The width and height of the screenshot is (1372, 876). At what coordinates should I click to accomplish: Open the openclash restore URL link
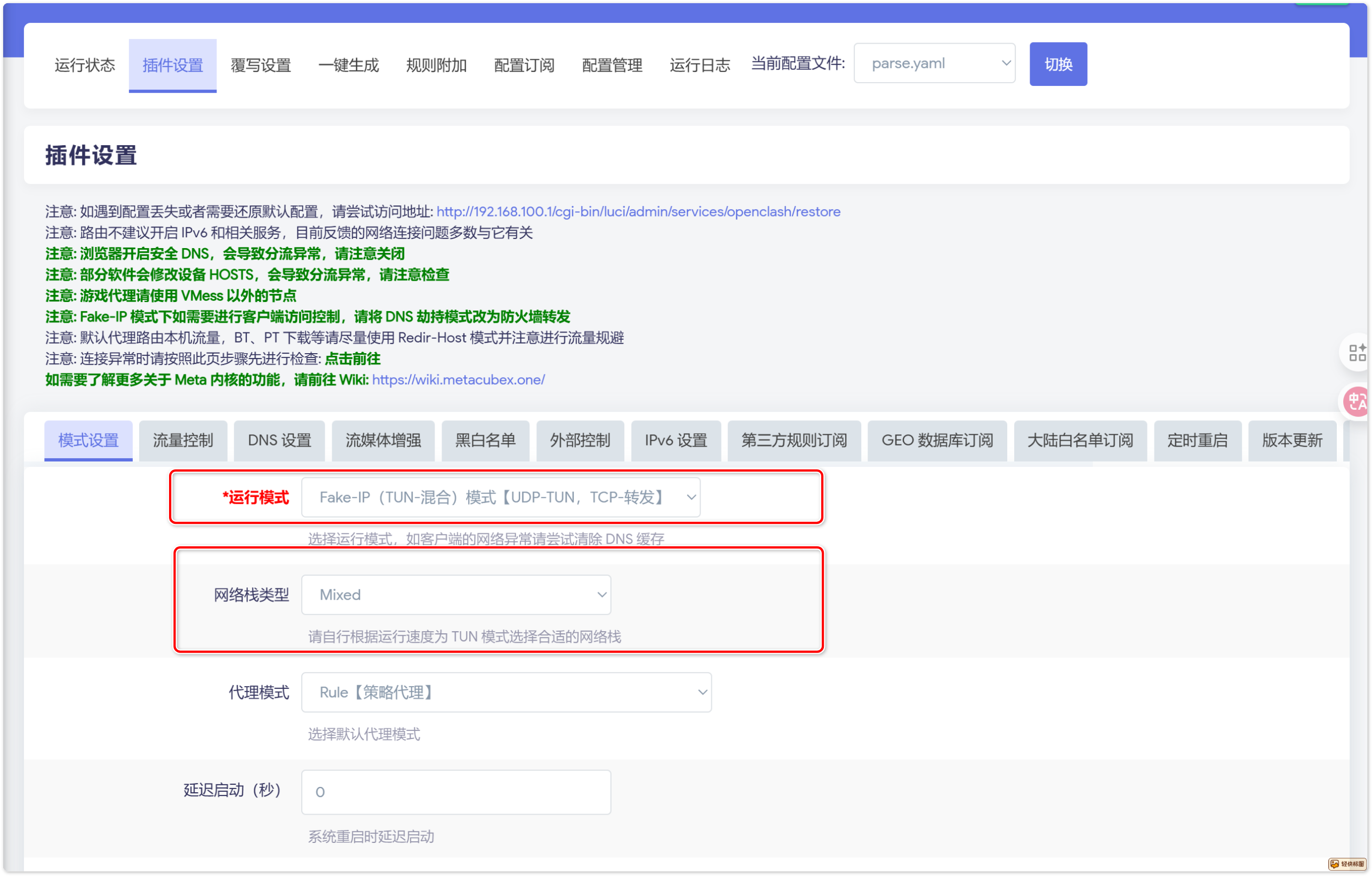tap(638, 212)
